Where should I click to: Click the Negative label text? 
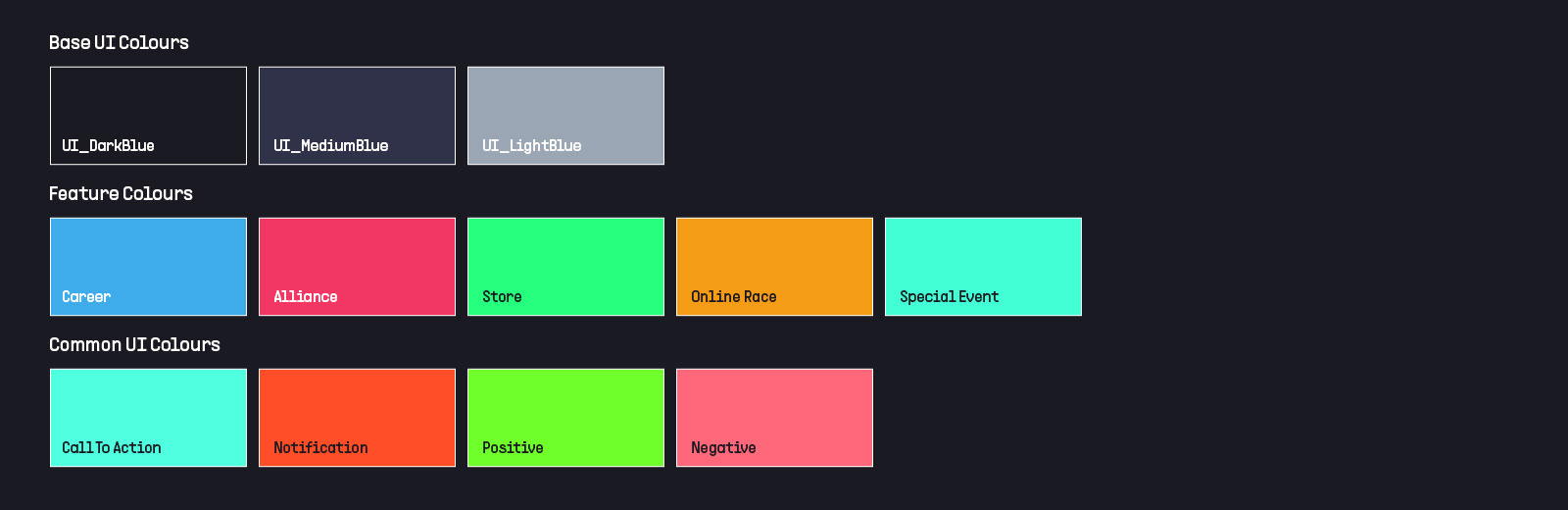pyautogui.click(x=723, y=447)
